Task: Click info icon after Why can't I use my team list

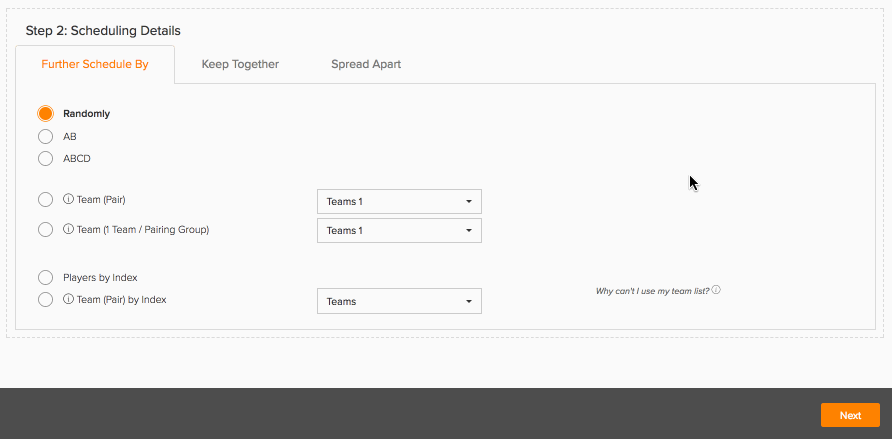Action: point(716,290)
